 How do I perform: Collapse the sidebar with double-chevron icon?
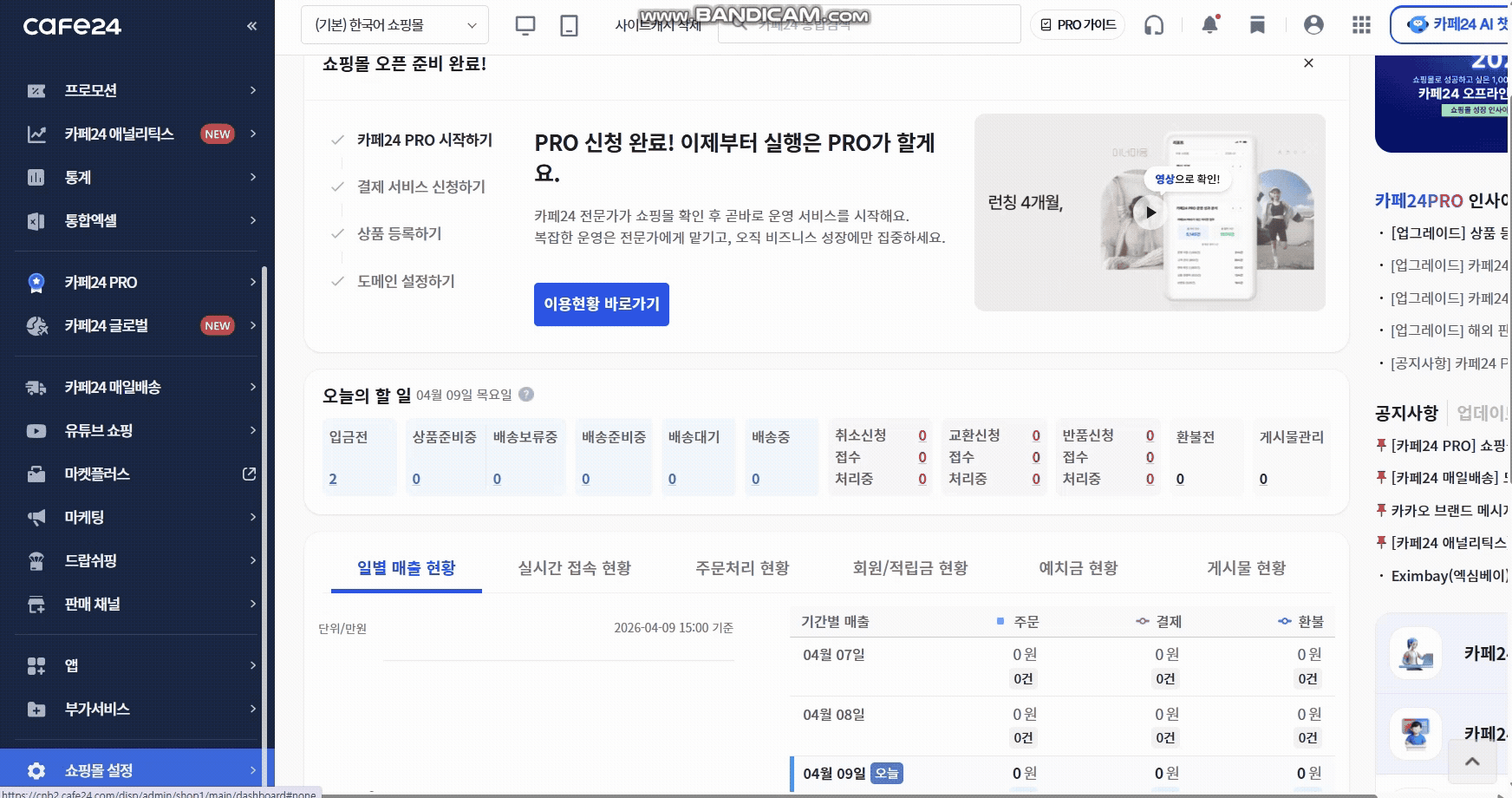(x=251, y=26)
